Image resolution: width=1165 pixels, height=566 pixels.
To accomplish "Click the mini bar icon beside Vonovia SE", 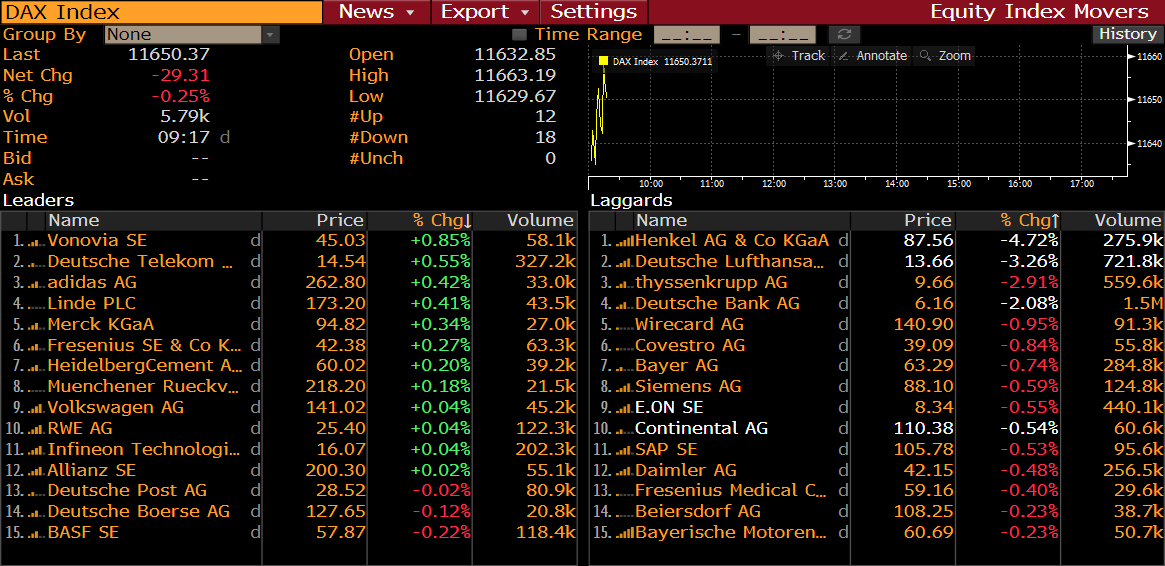I will [x=36, y=241].
